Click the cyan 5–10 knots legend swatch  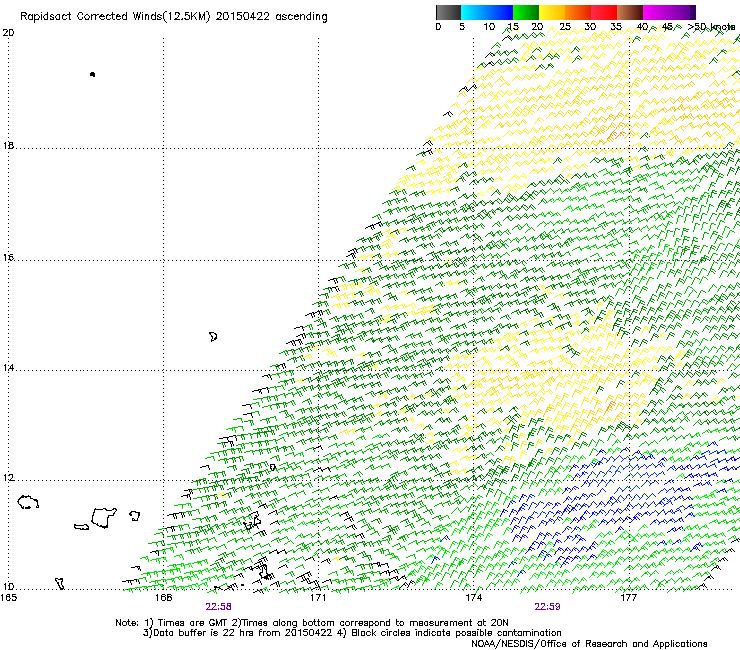474,12
